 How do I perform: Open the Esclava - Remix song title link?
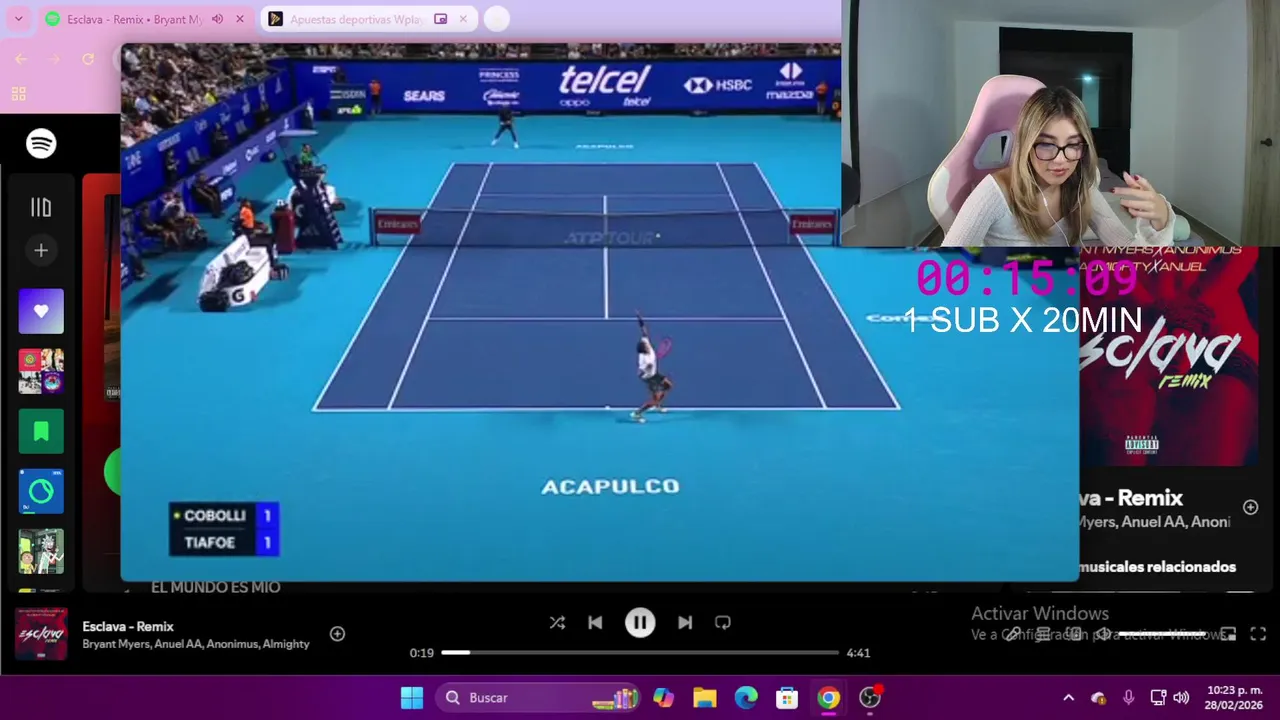point(128,626)
